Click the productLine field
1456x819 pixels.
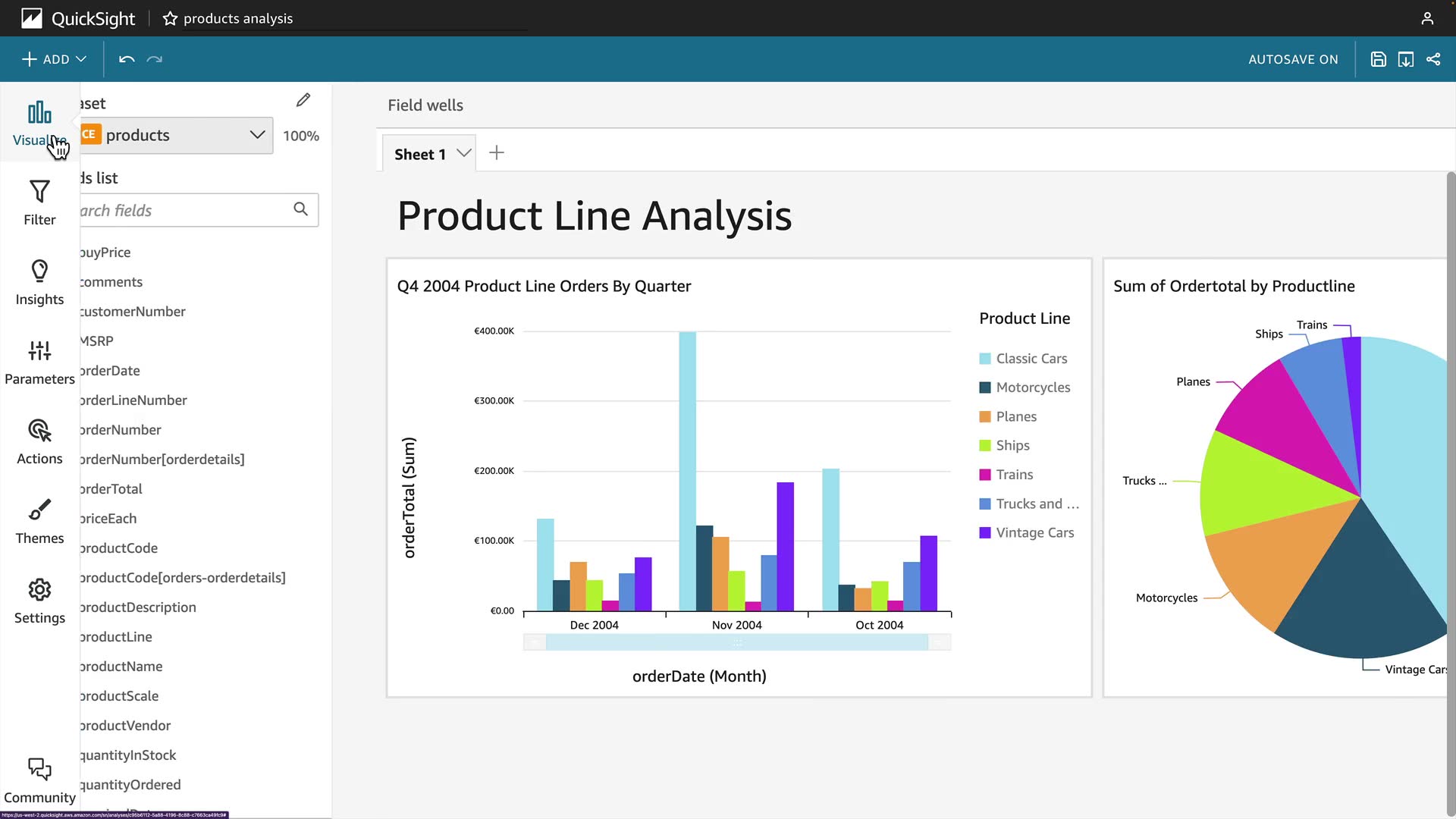(116, 637)
